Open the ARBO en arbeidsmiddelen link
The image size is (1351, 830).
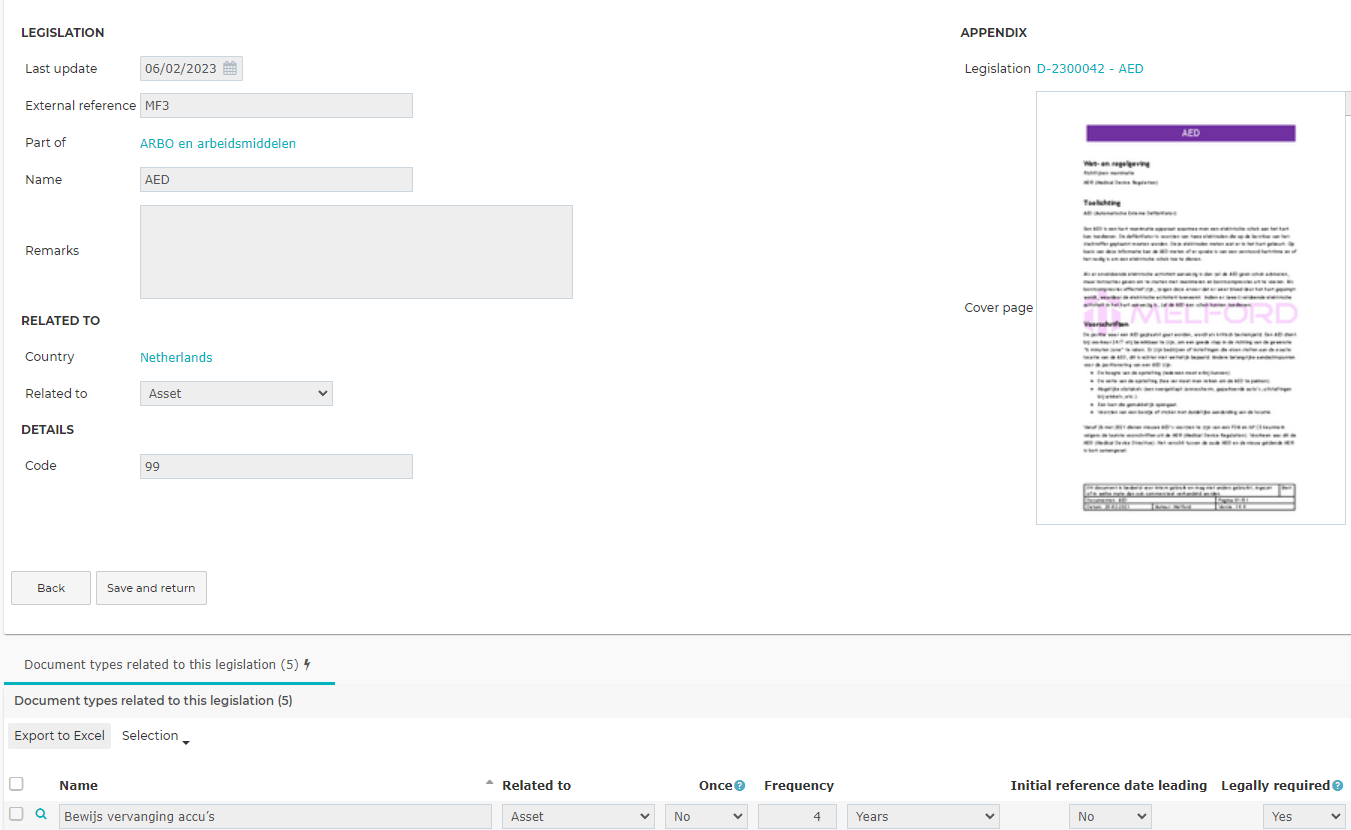point(218,143)
